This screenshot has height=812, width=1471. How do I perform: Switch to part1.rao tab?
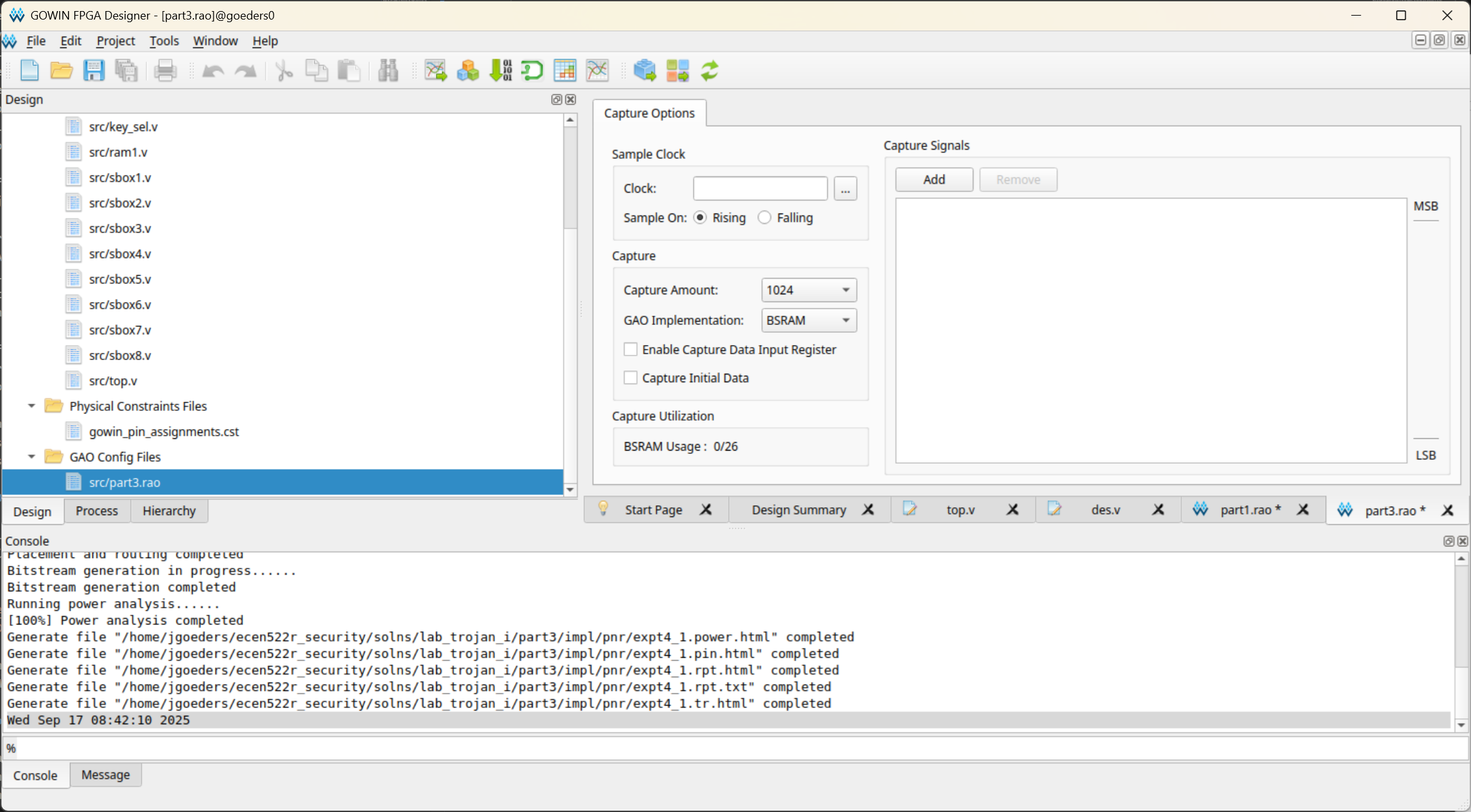coord(1250,510)
